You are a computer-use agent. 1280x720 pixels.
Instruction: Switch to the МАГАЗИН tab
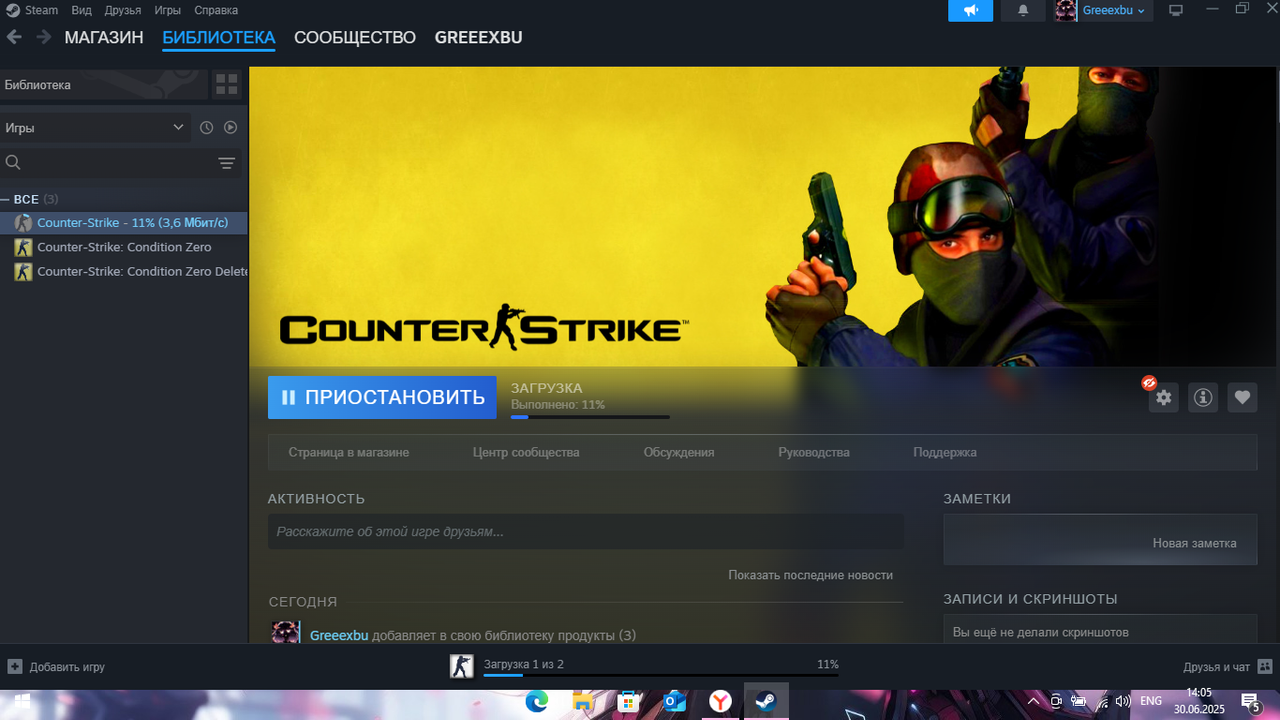coord(104,38)
